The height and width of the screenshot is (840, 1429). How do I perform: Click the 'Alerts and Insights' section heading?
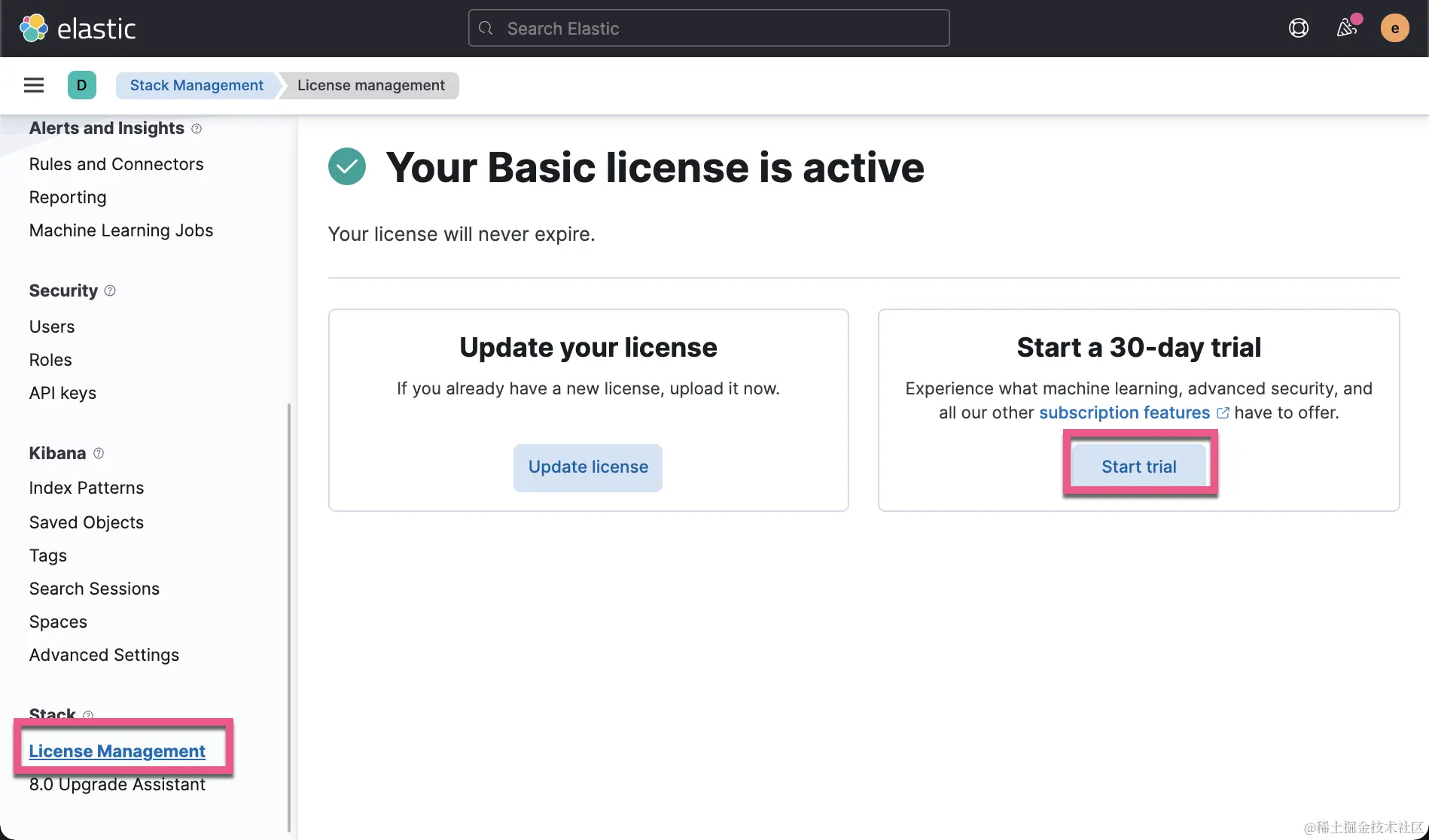[107, 128]
